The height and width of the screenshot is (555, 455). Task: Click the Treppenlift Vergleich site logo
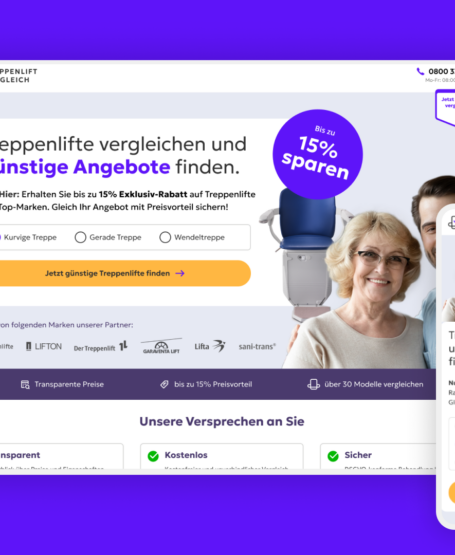tap(18, 76)
